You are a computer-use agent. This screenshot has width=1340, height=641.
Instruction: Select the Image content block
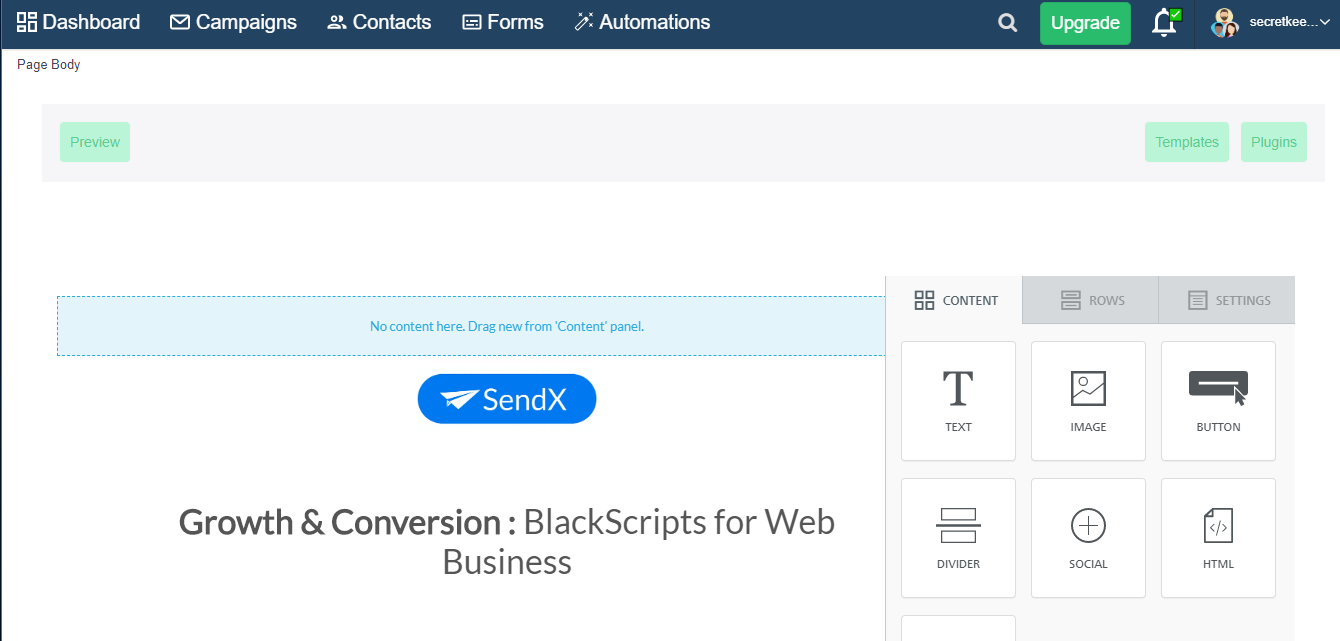pyautogui.click(x=1088, y=401)
